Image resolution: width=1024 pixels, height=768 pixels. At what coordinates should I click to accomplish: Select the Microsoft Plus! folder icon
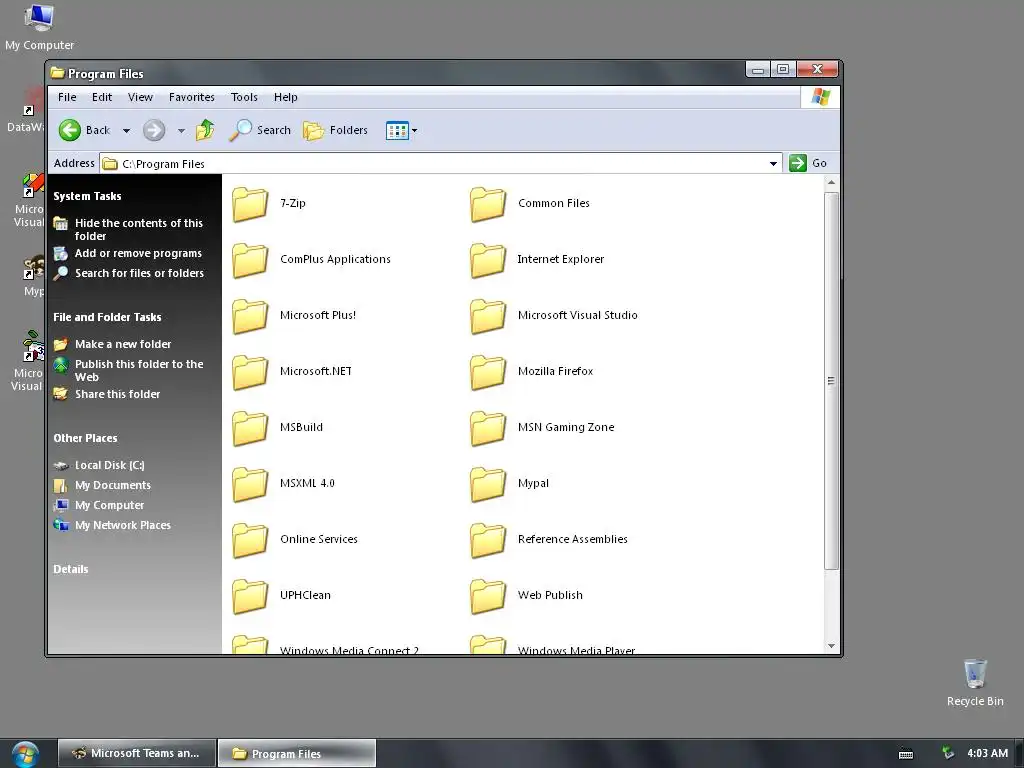pyautogui.click(x=250, y=315)
